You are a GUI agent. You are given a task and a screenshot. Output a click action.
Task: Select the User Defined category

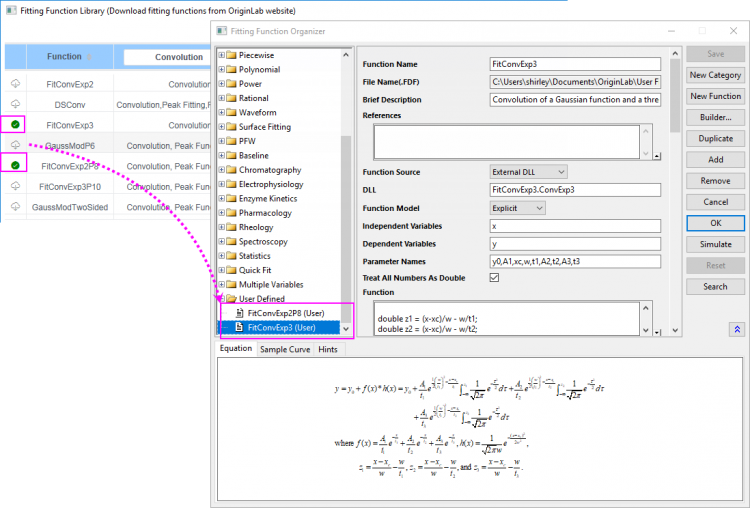click(x=262, y=299)
